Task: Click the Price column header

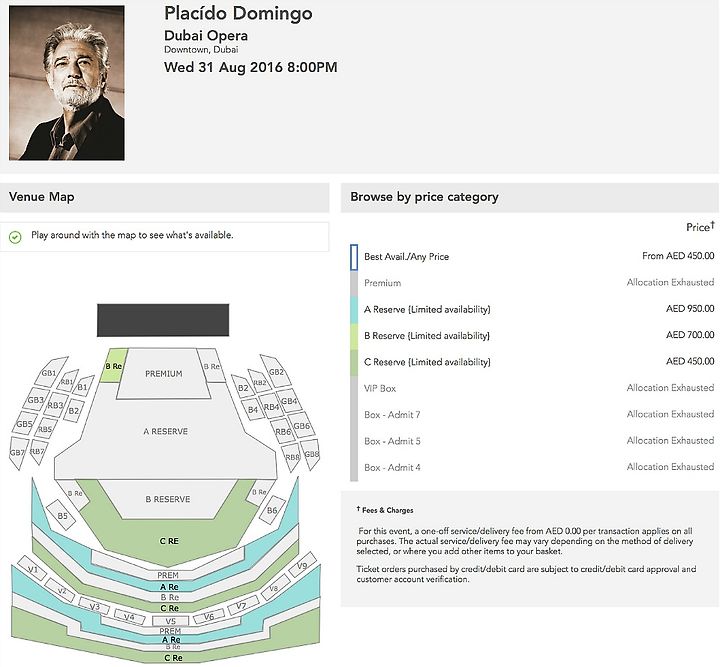Action: click(x=700, y=227)
